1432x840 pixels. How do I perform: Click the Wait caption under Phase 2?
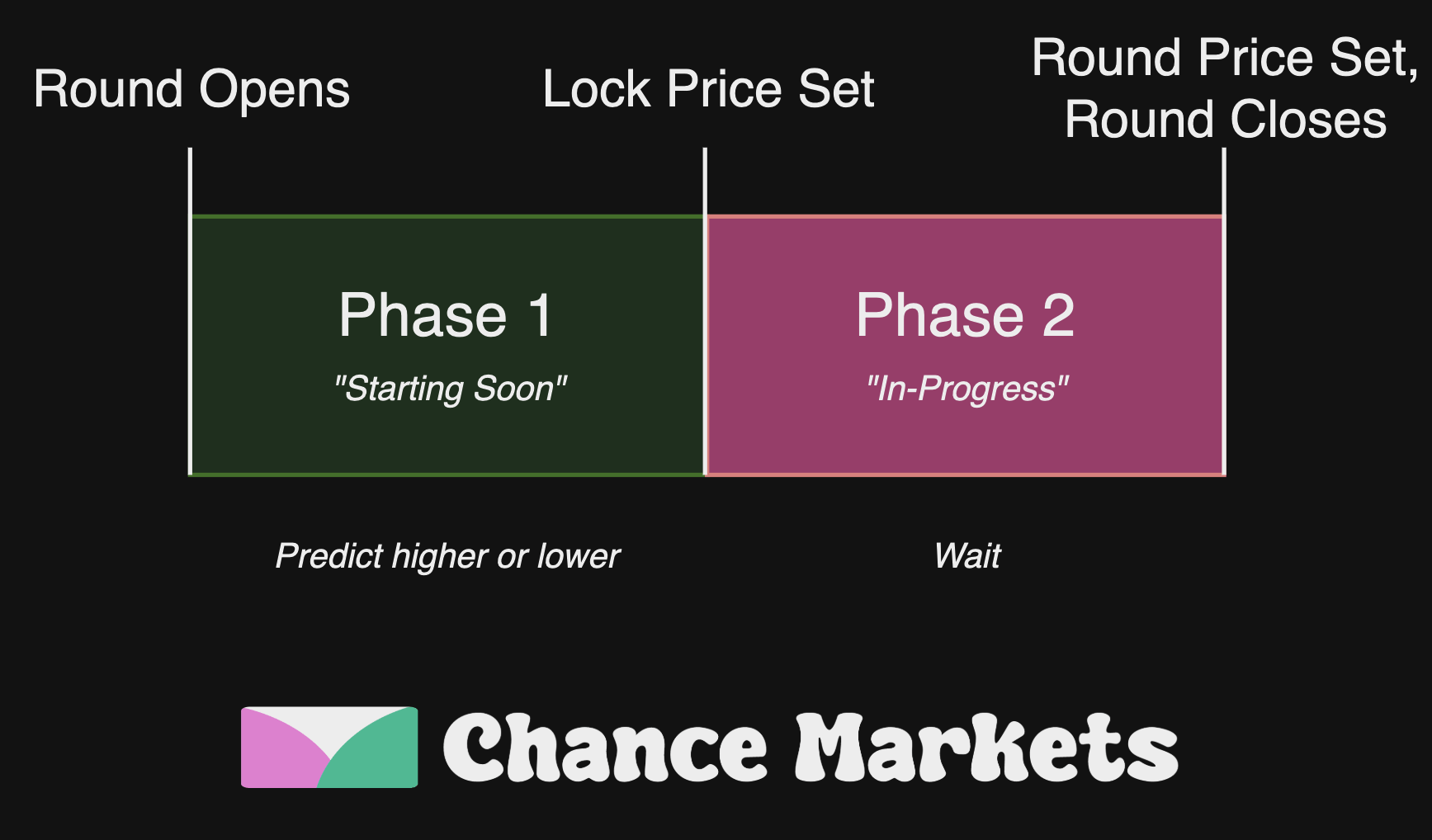(x=967, y=556)
